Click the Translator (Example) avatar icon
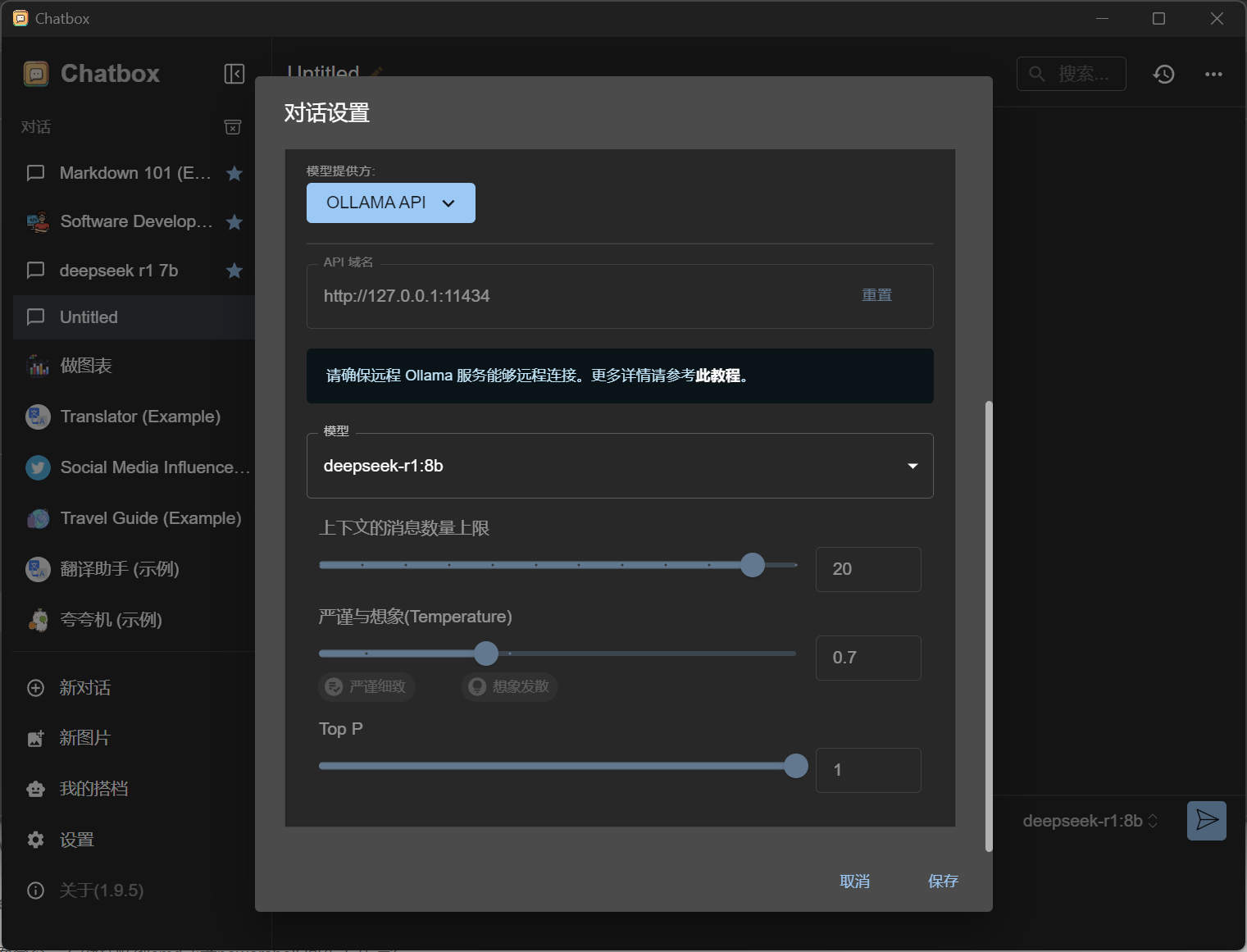 pos(38,417)
